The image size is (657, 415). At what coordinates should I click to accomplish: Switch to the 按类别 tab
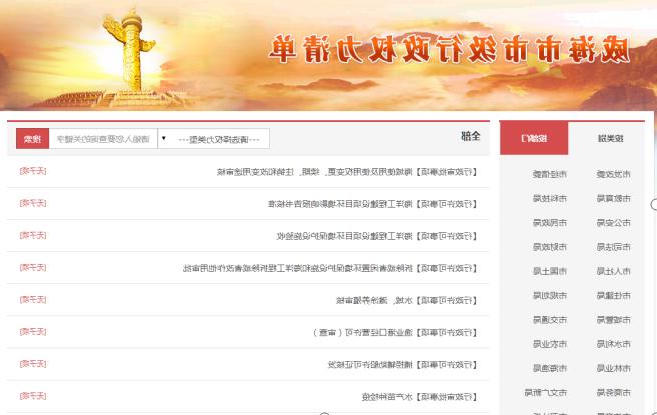tap(610, 138)
